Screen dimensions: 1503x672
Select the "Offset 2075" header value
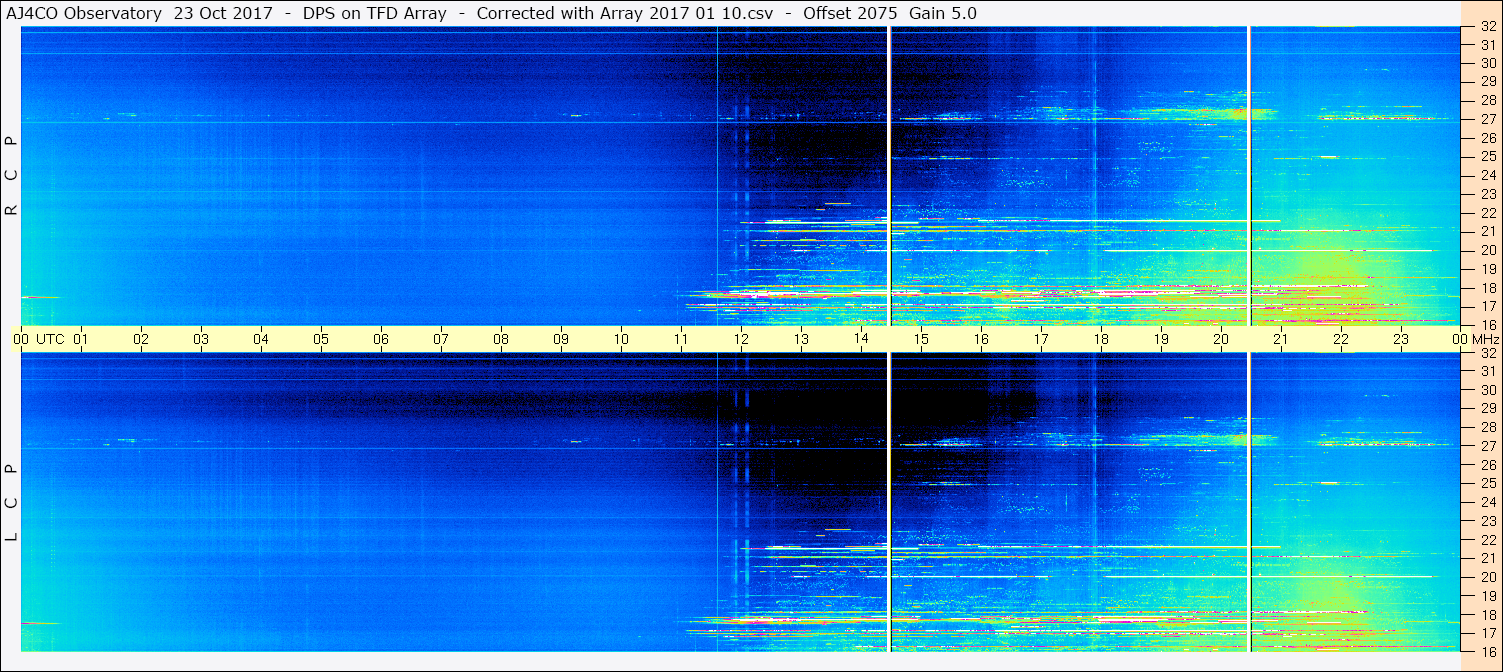[850, 14]
